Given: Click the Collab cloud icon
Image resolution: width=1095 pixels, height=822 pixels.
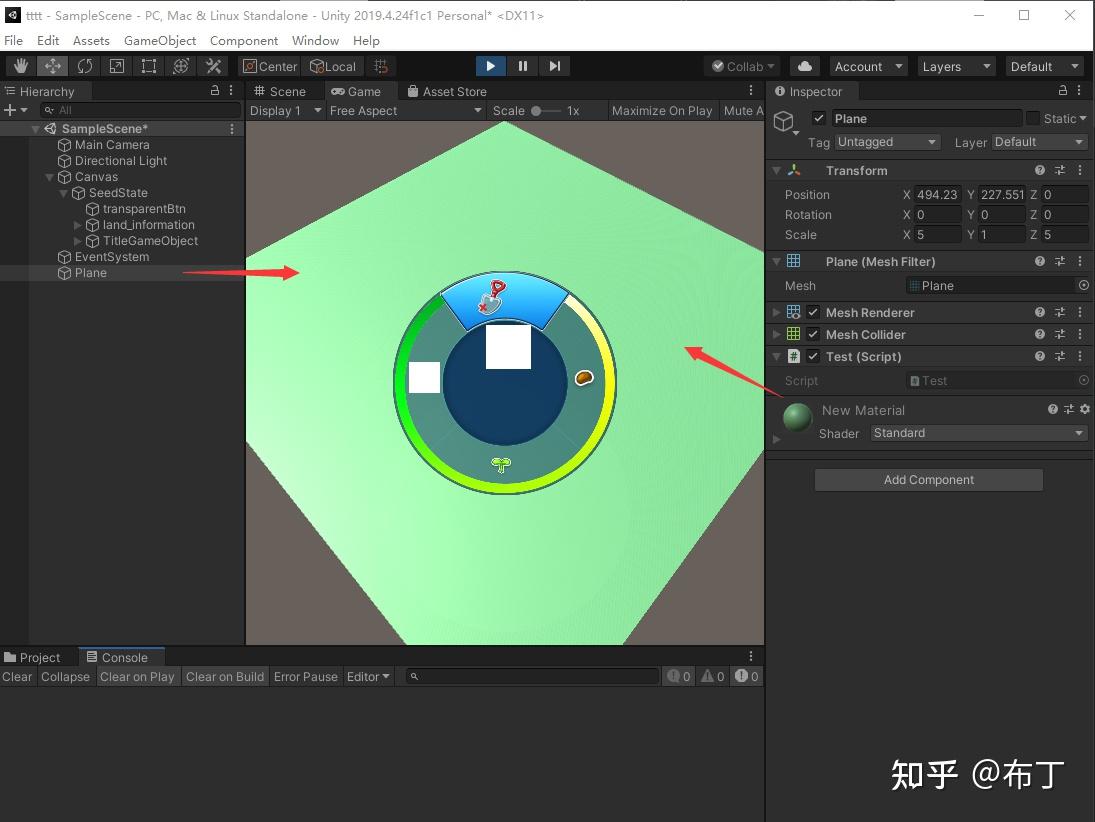Looking at the screenshot, I should 804,66.
